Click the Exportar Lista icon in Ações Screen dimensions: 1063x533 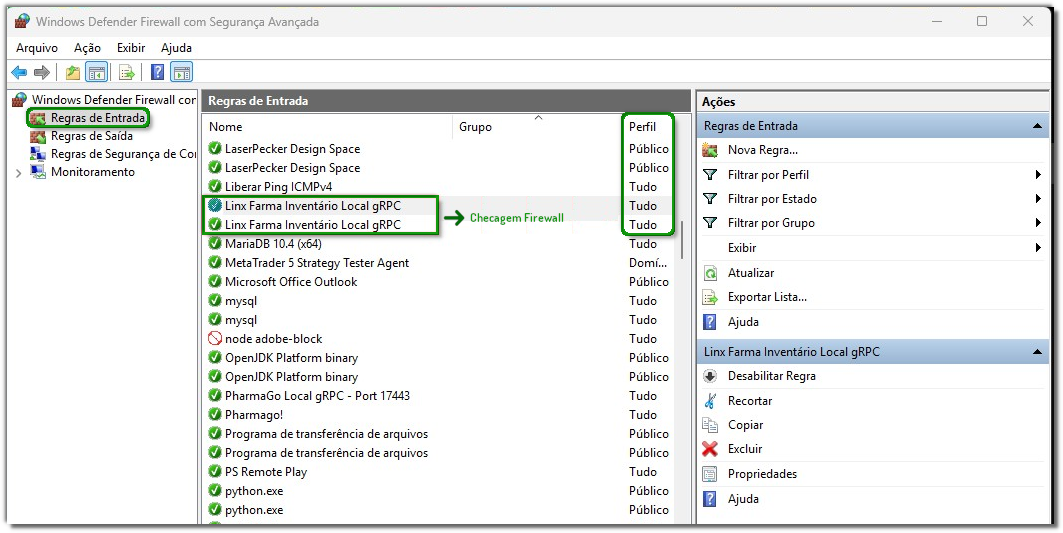tap(710, 297)
